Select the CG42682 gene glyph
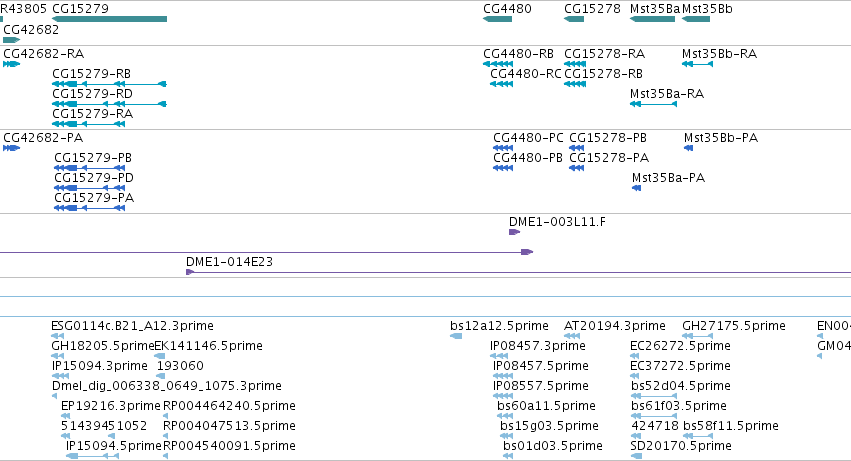851x461 pixels. 11,40
